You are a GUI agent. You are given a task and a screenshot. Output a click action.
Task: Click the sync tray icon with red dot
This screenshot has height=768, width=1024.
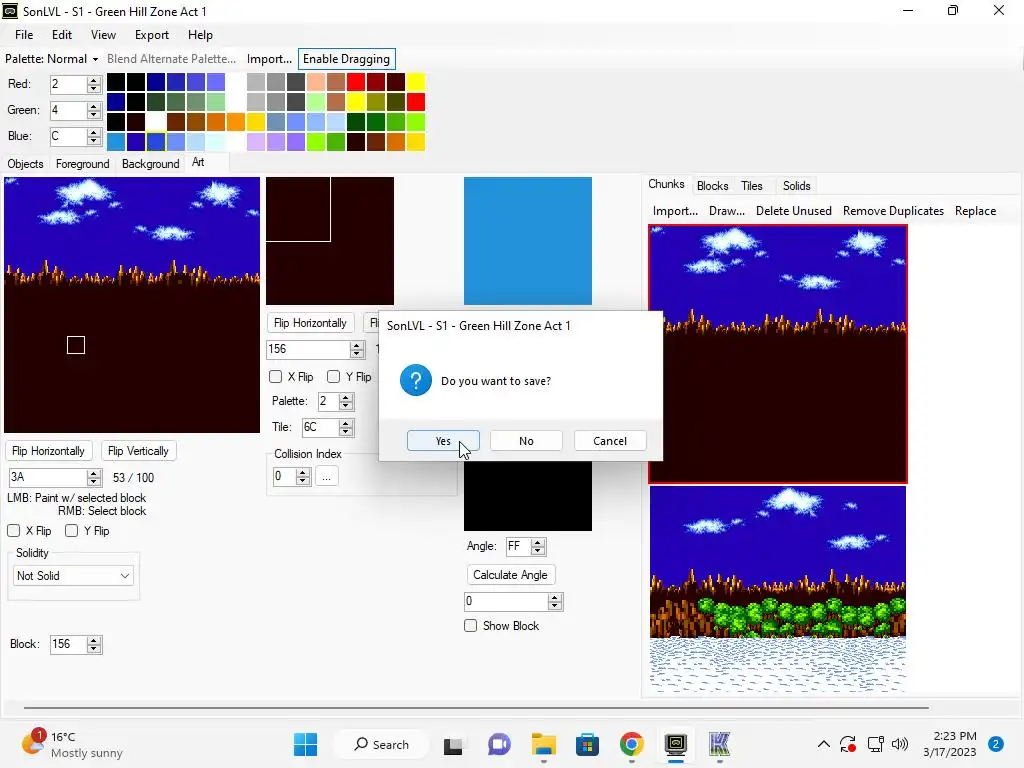point(848,744)
